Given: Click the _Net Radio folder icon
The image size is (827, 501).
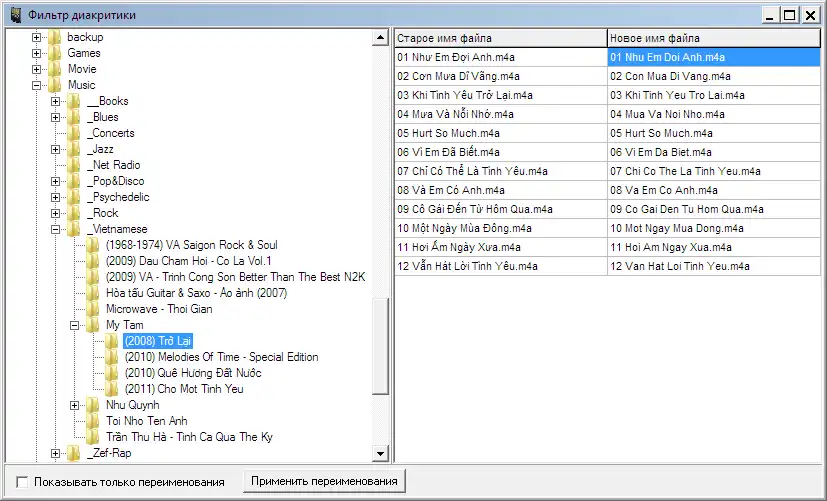Looking at the screenshot, I should coord(74,165).
